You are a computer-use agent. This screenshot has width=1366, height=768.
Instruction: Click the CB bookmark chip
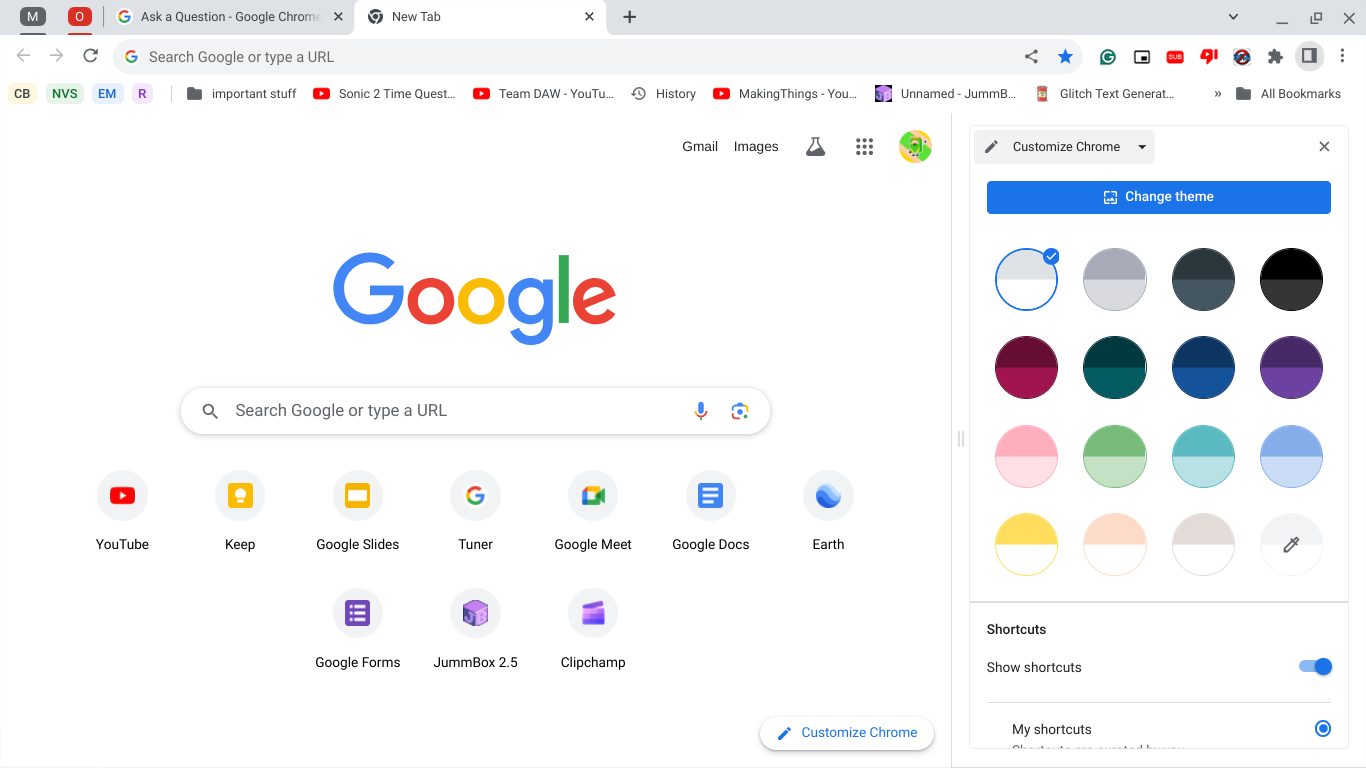[x=22, y=94]
